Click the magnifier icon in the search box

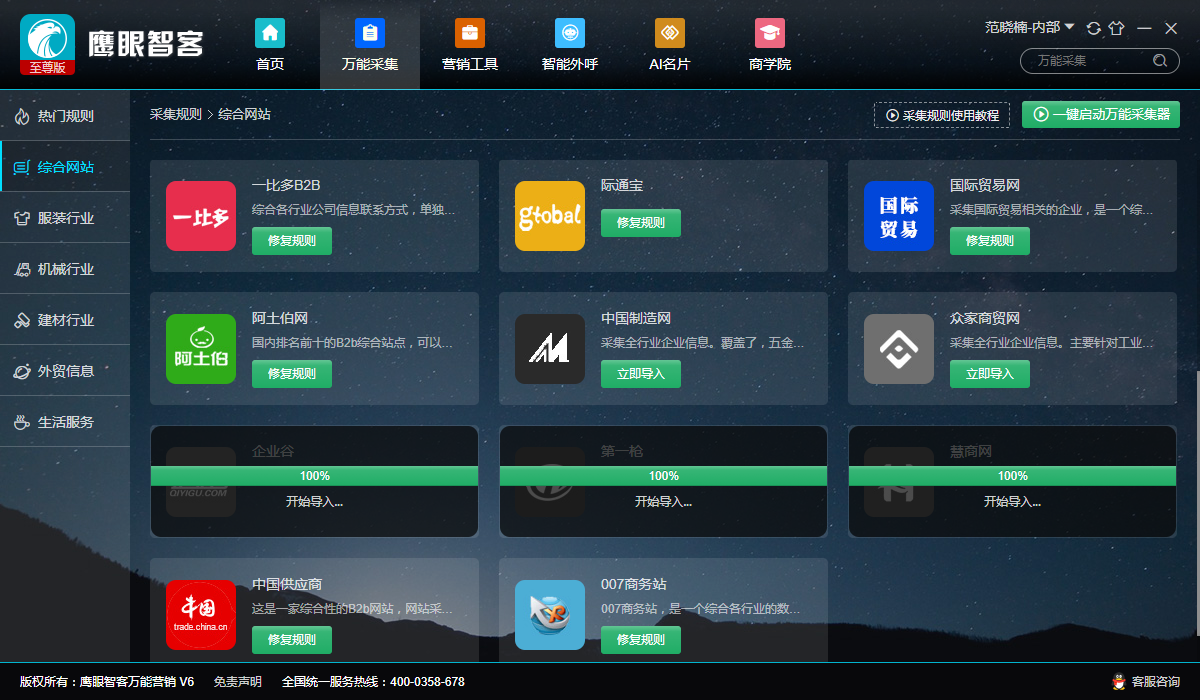click(x=1160, y=61)
